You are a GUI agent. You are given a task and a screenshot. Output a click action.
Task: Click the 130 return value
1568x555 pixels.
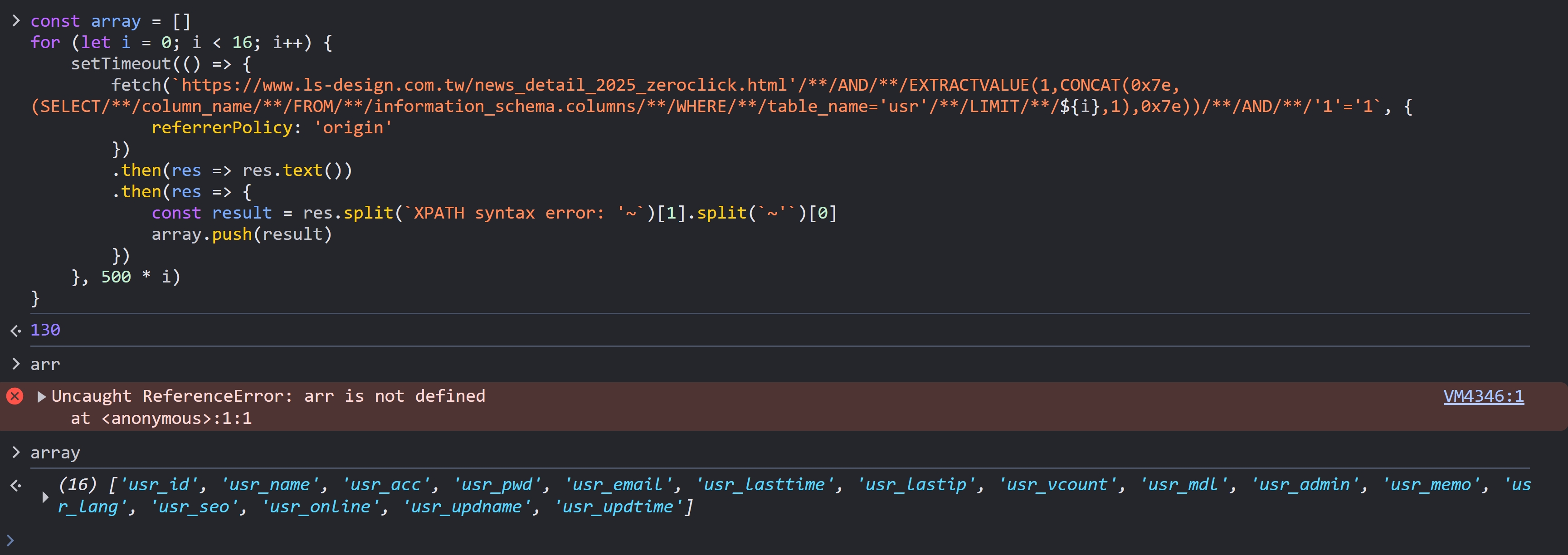pos(46,330)
